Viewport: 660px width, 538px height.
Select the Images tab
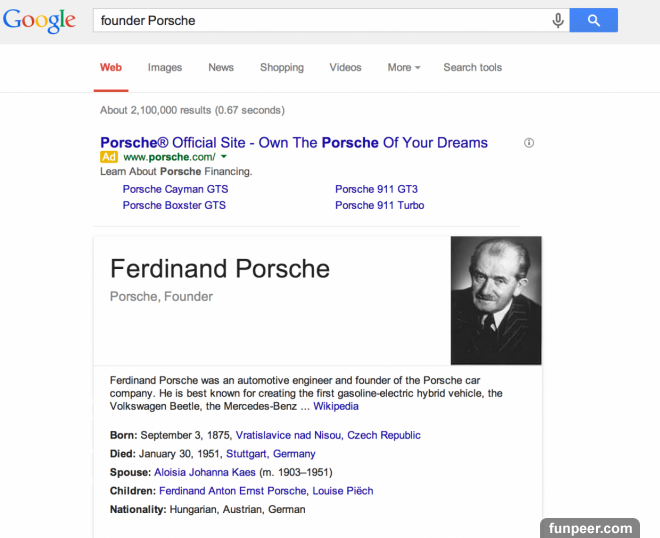[165, 68]
